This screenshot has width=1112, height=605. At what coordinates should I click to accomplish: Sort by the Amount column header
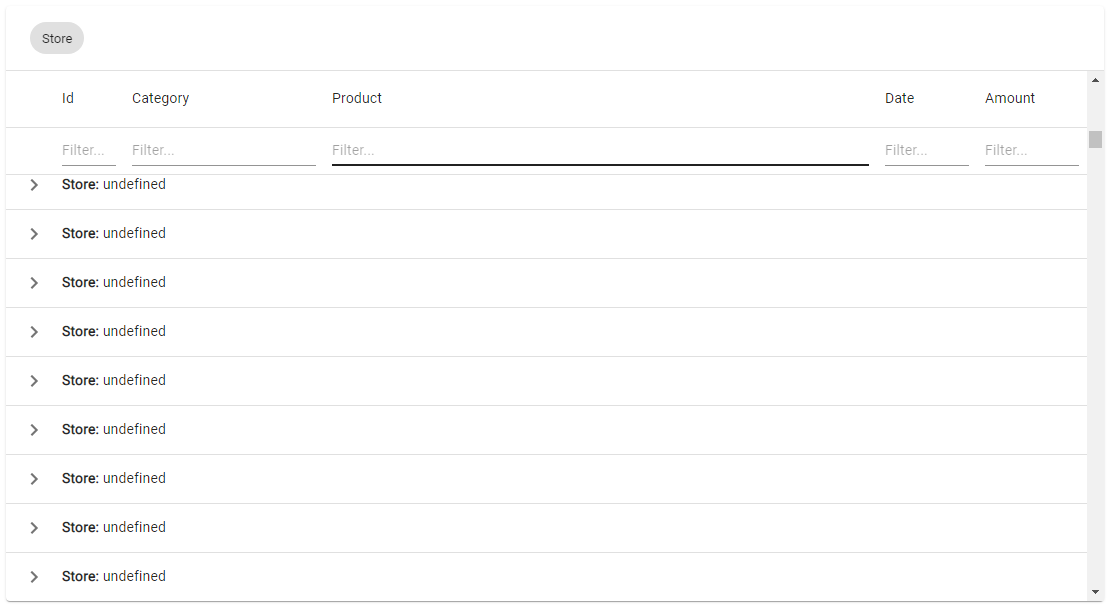1010,98
